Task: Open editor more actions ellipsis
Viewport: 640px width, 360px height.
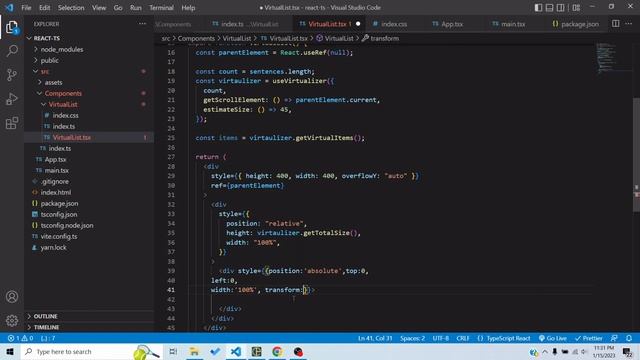Action: tap(629, 24)
